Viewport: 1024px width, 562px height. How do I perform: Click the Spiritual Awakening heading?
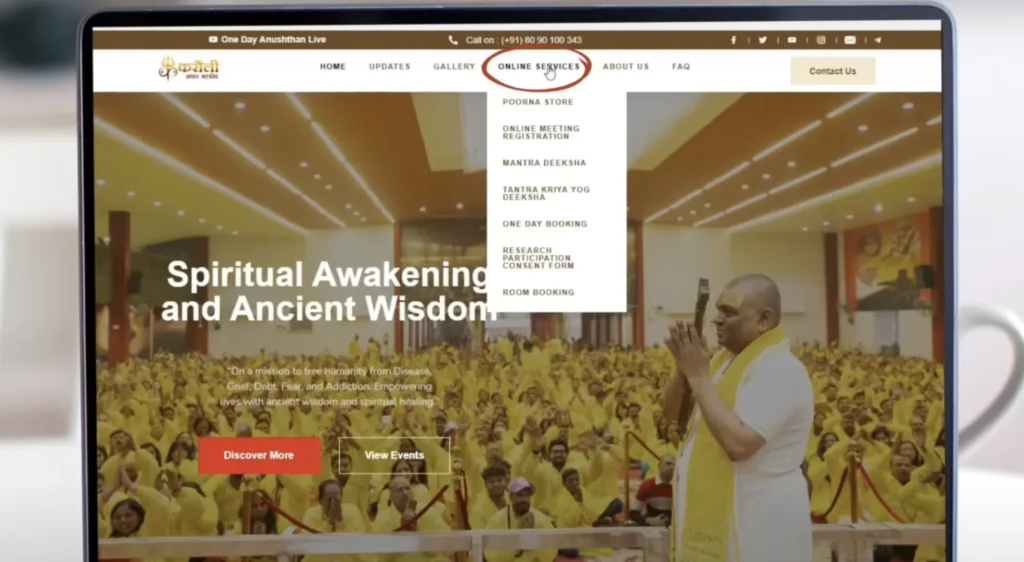point(329,291)
